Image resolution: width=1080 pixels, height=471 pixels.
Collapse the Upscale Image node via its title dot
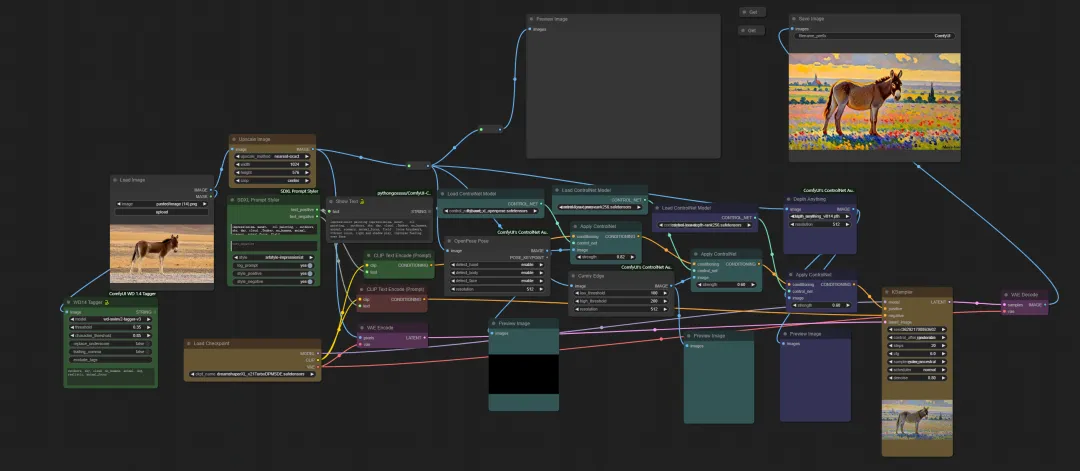tap(234, 139)
